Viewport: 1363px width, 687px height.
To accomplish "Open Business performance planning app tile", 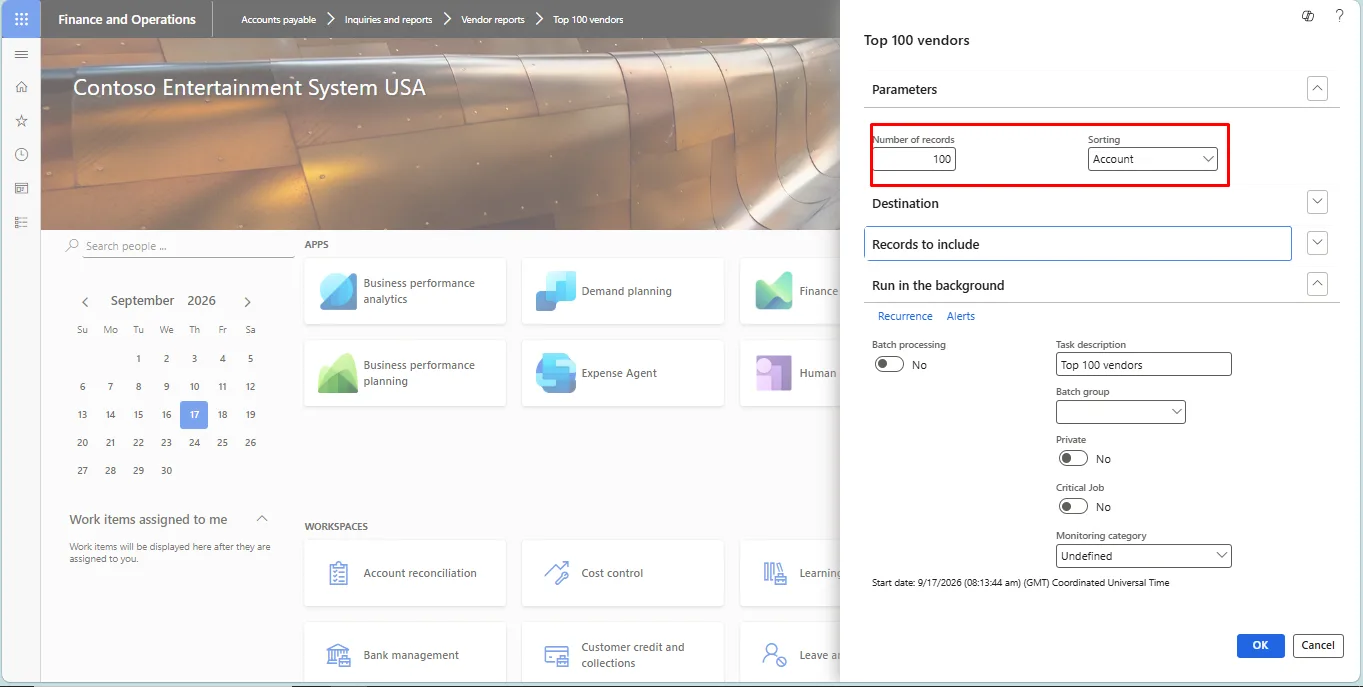I will (x=405, y=373).
